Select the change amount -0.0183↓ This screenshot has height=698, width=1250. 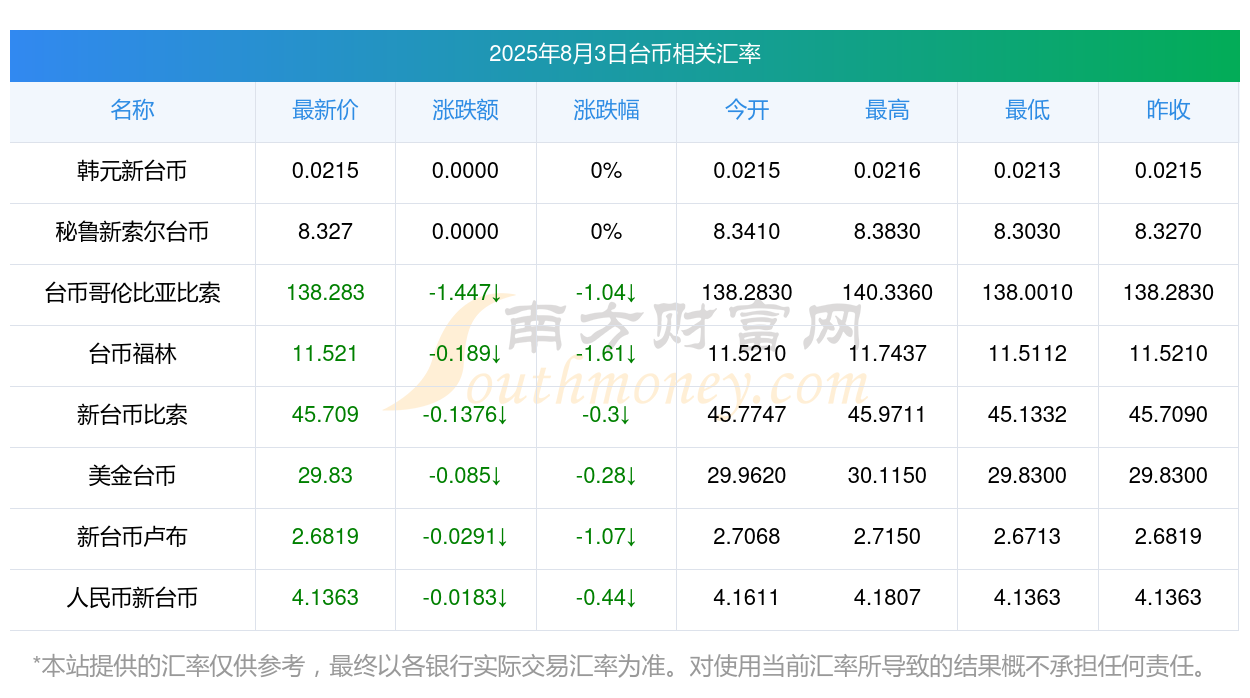pos(465,598)
